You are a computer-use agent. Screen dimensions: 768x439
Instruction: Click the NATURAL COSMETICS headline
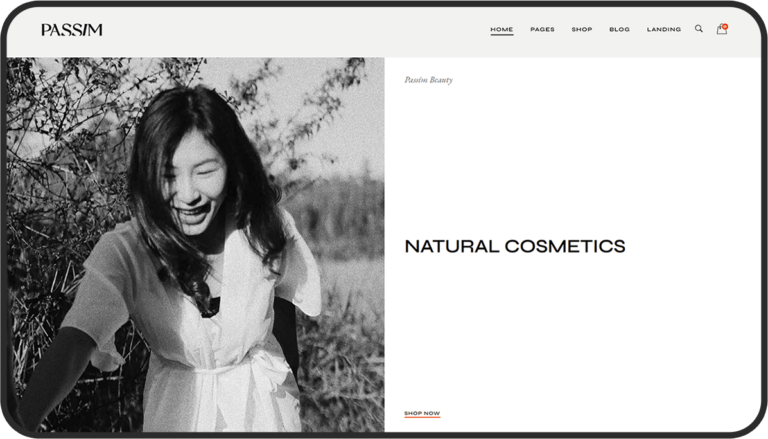[x=514, y=246]
